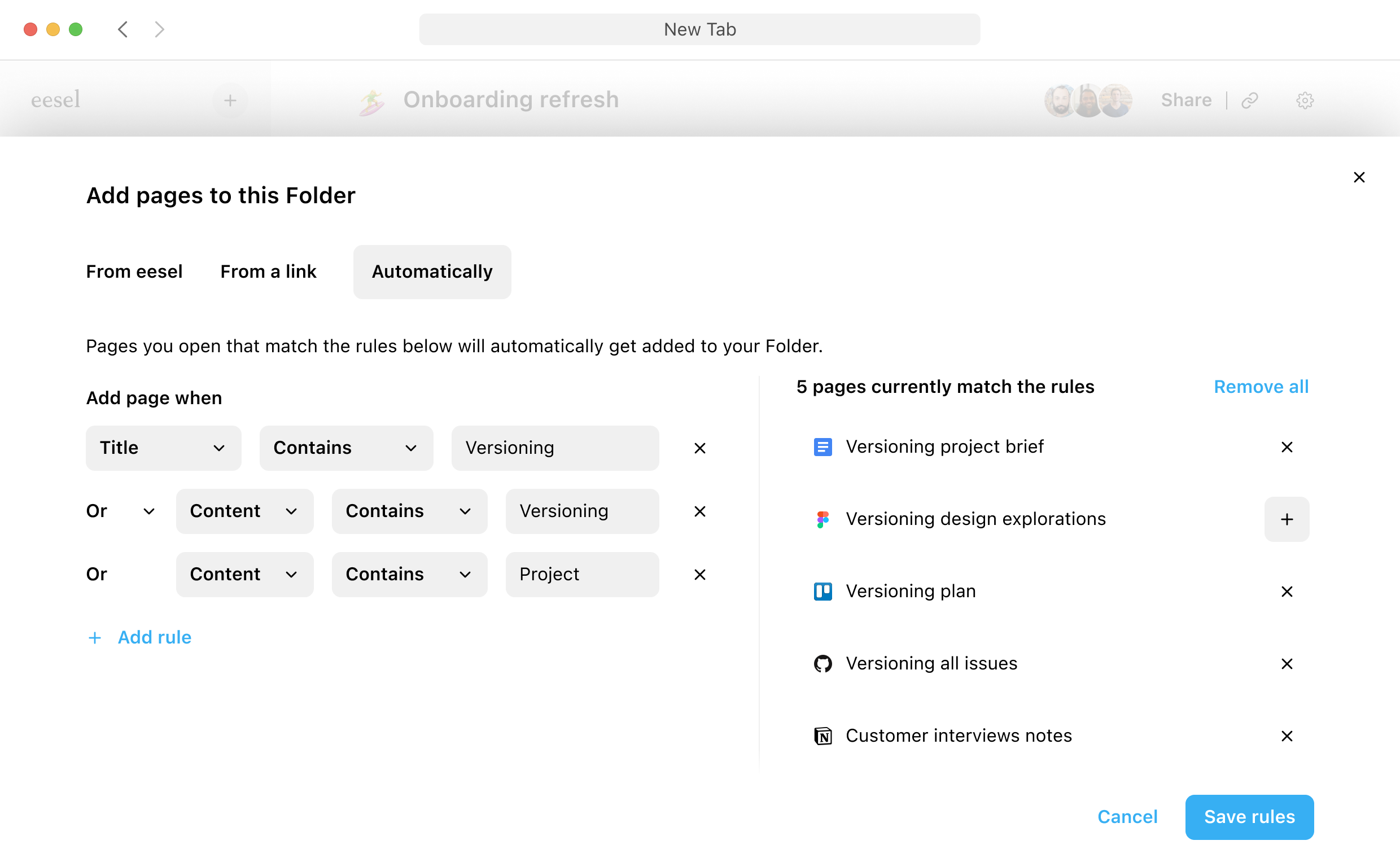Open the third row Content dropdown
The image size is (1400, 858).
244,574
